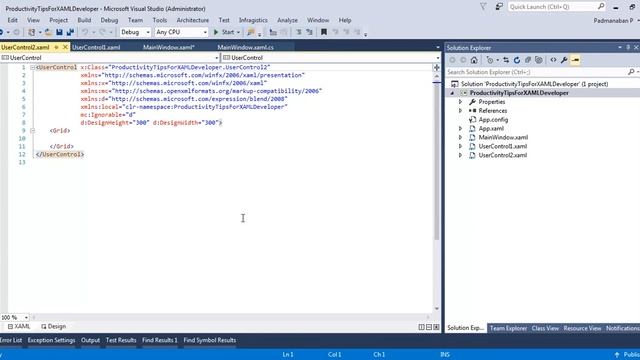Click the Save All toolbar icon
The width and height of the screenshot is (640, 360).
tap(70, 32)
